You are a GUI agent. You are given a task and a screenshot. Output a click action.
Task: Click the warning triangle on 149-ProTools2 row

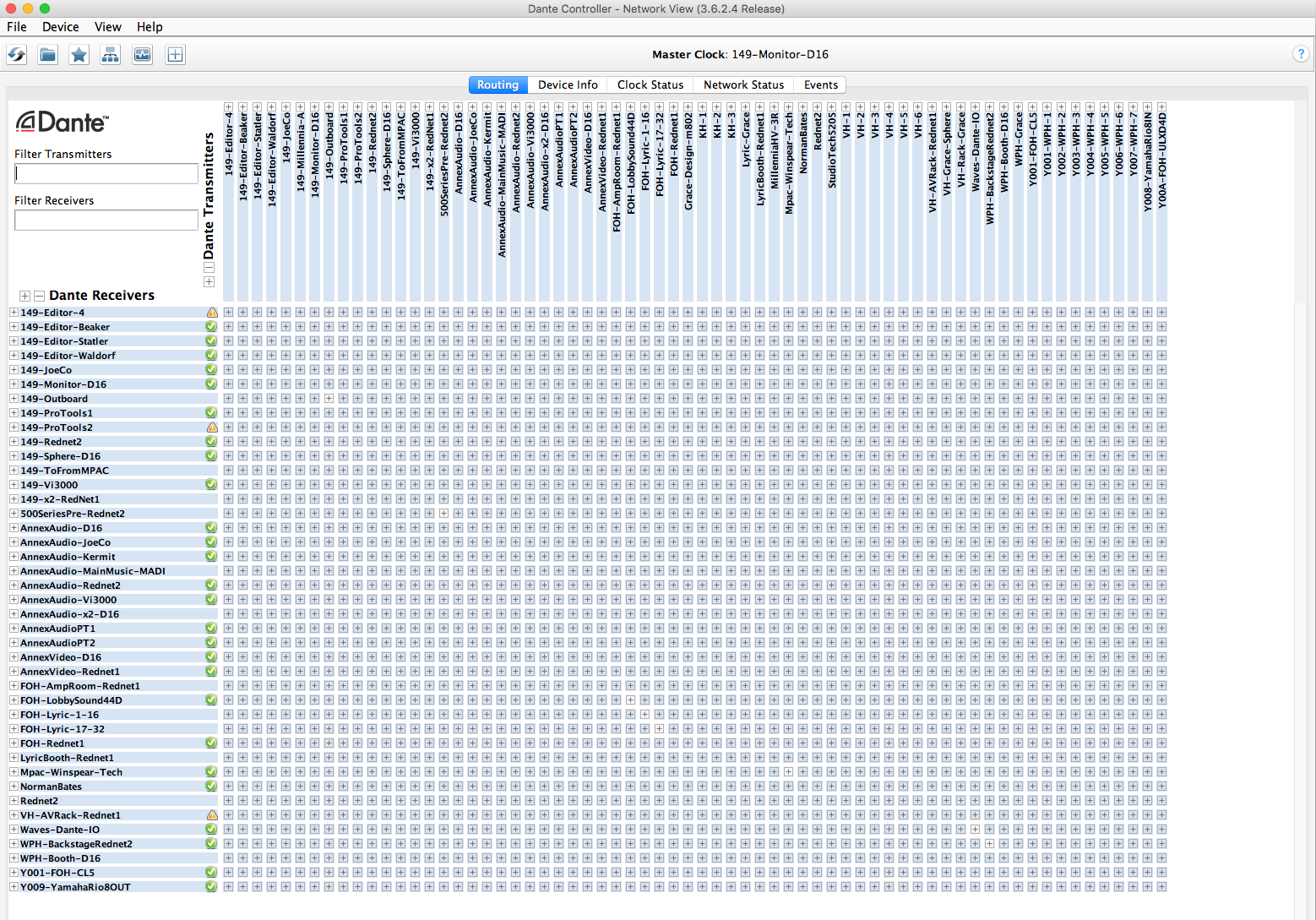(x=212, y=427)
